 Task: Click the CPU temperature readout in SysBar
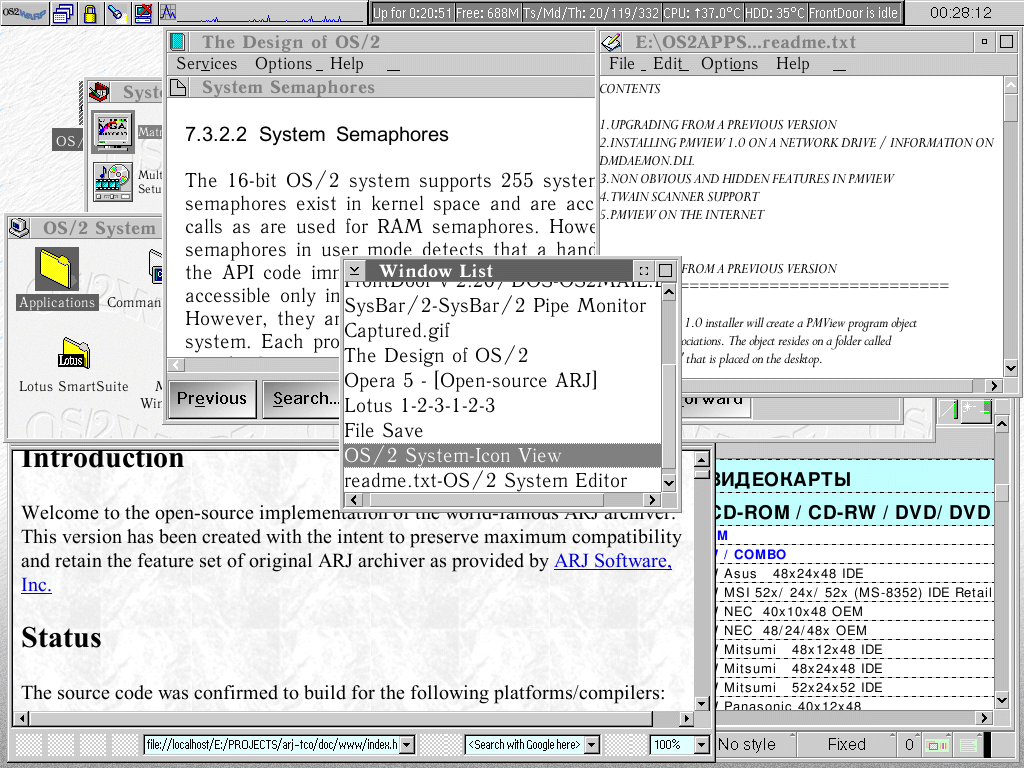[x=703, y=13]
